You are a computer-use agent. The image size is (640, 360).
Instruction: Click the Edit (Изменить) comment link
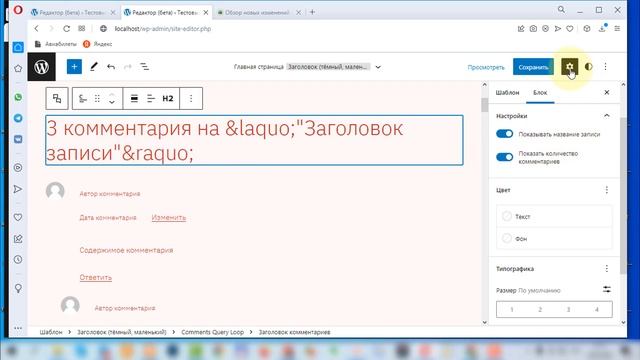(169, 218)
